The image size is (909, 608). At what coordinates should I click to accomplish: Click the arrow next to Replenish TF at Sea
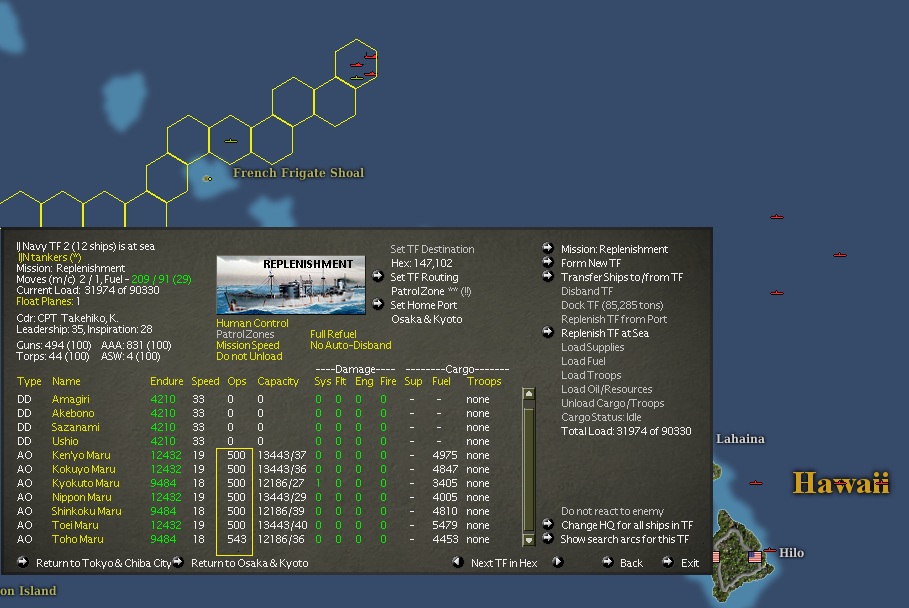pos(547,332)
